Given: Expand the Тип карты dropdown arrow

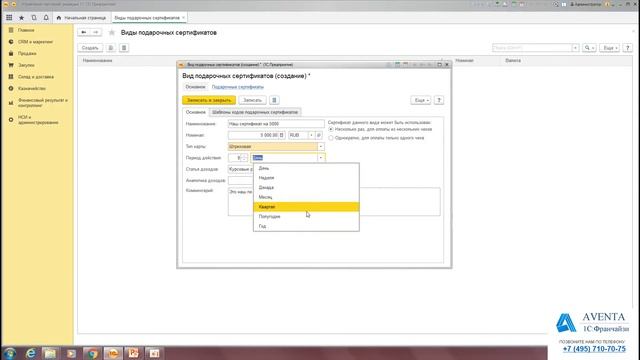Looking at the screenshot, I should pyautogui.click(x=321, y=147).
